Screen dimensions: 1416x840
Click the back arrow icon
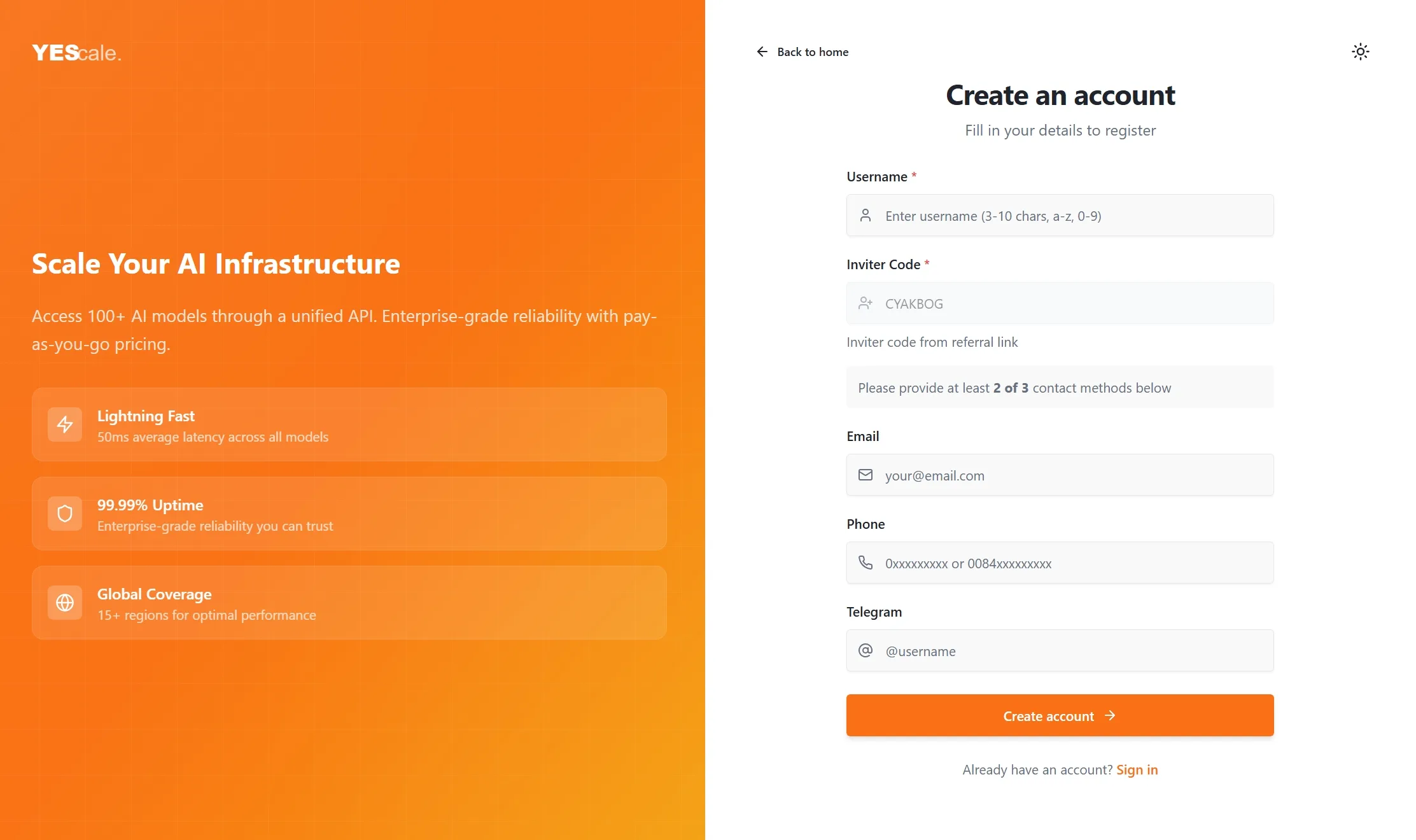coord(762,52)
